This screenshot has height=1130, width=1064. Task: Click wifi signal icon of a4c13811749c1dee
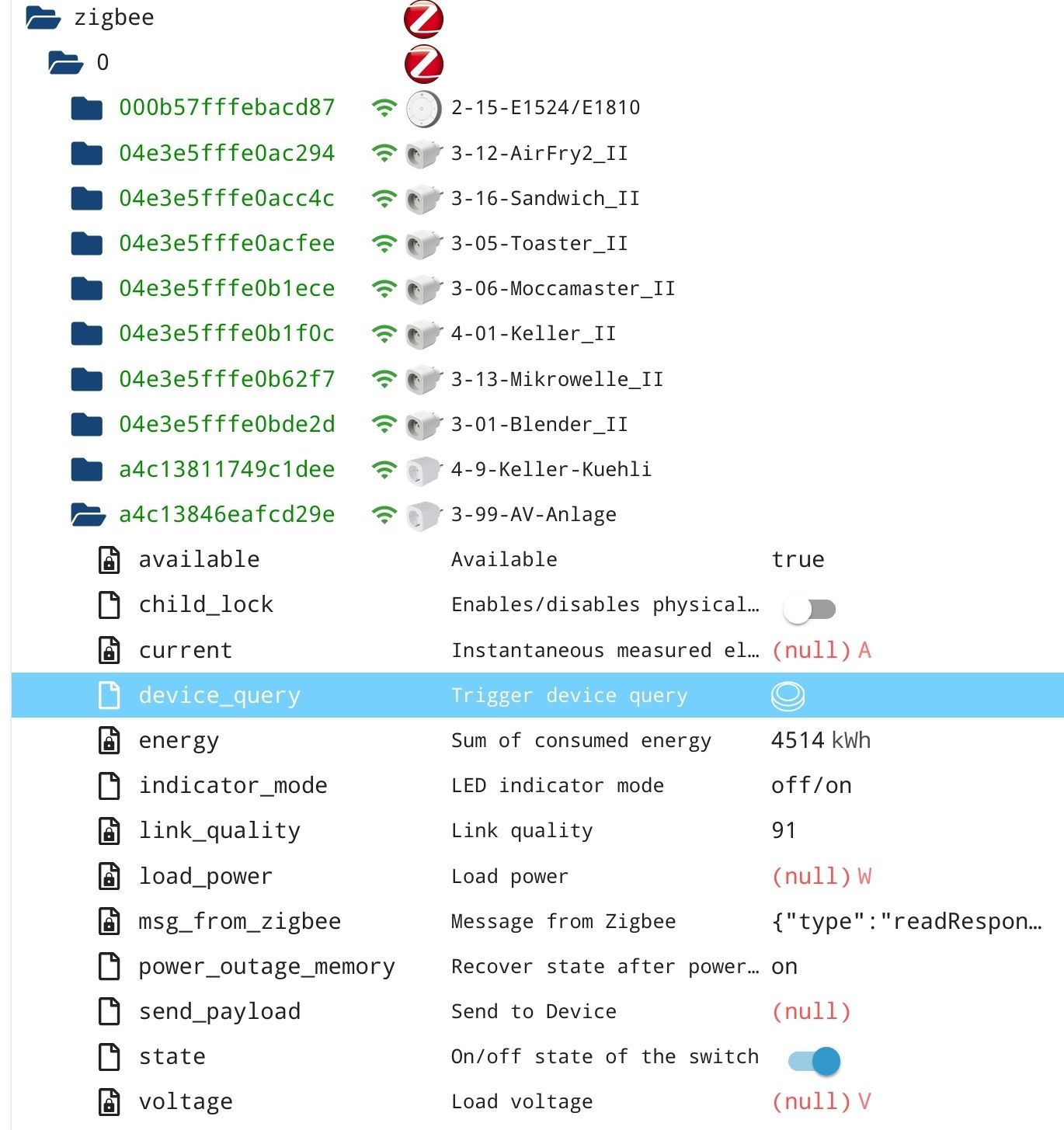[384, 469]
